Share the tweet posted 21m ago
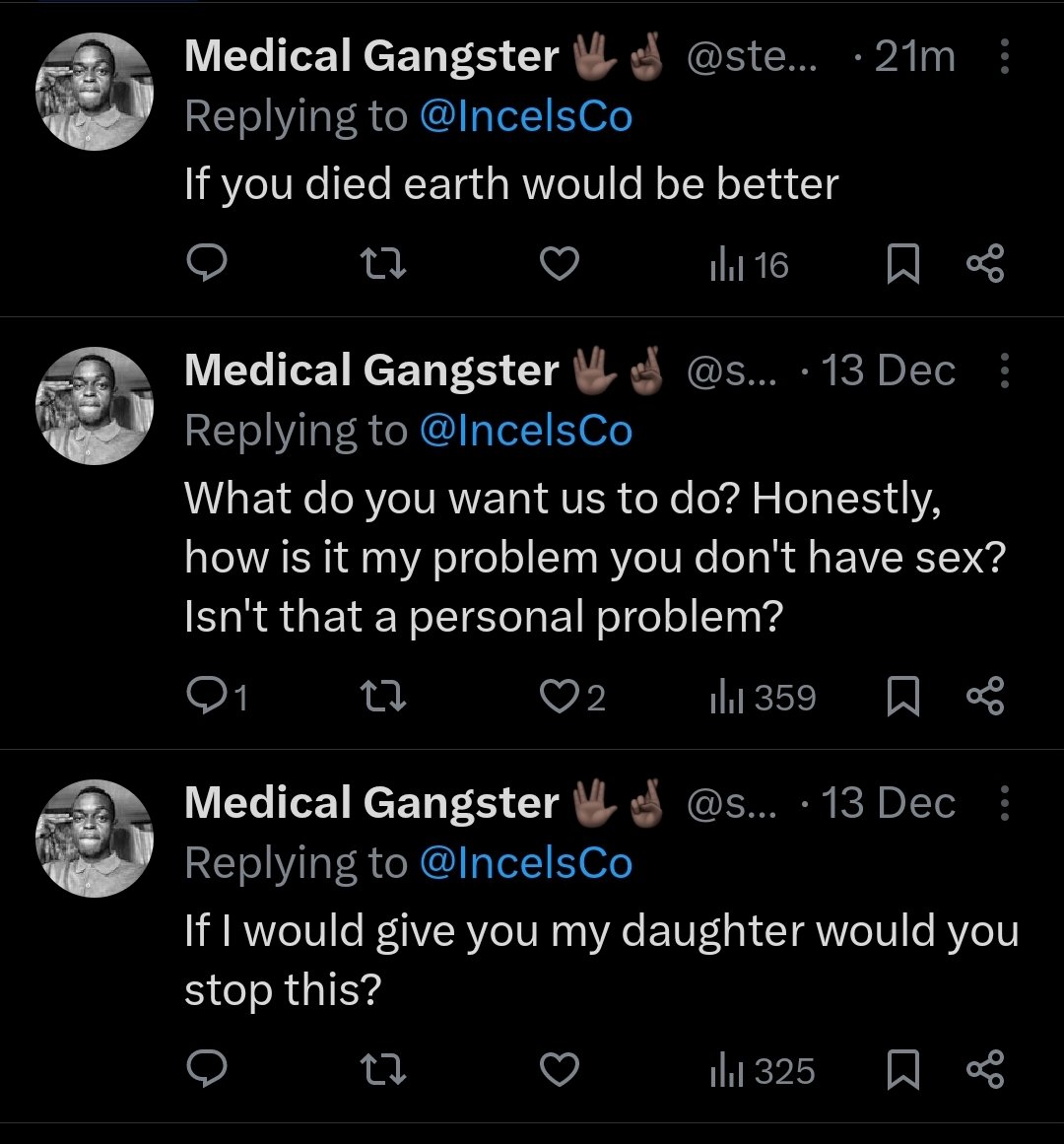Viewport: 1064px width, 1144px height. pyautogui.click(x=984, y=264)
